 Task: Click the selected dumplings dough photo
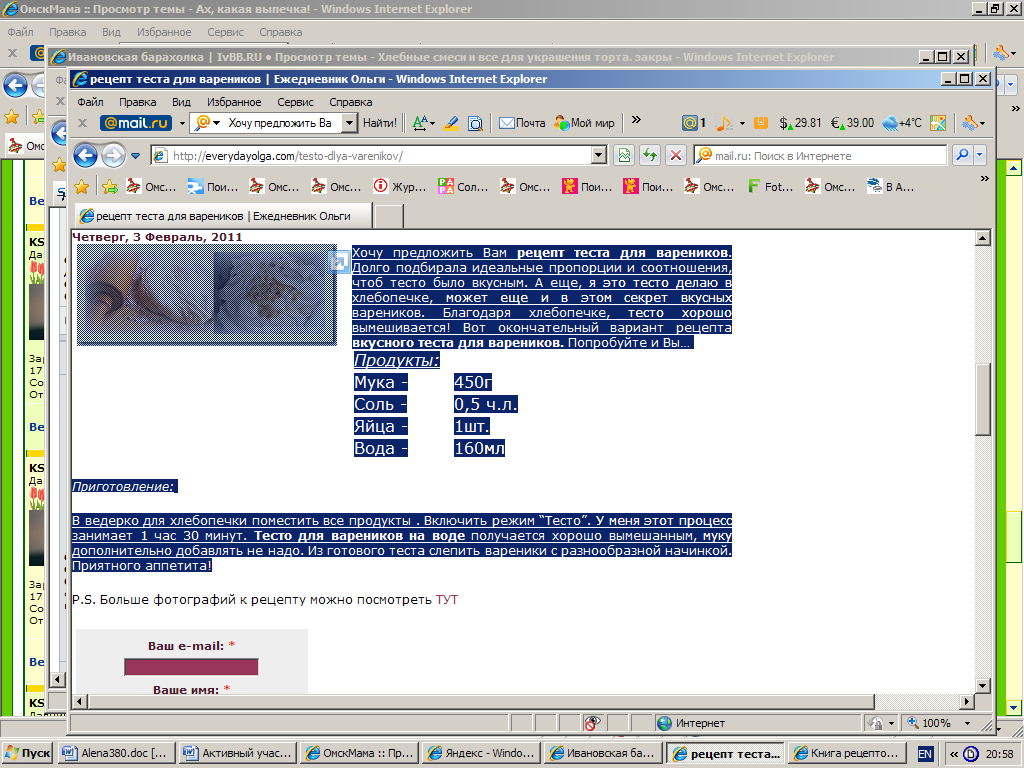coord(207,295)
